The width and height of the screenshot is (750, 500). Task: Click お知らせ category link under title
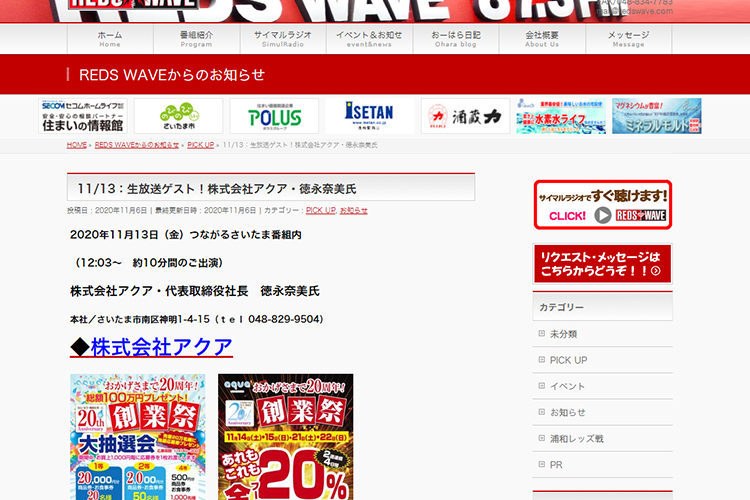coord(353,210)
